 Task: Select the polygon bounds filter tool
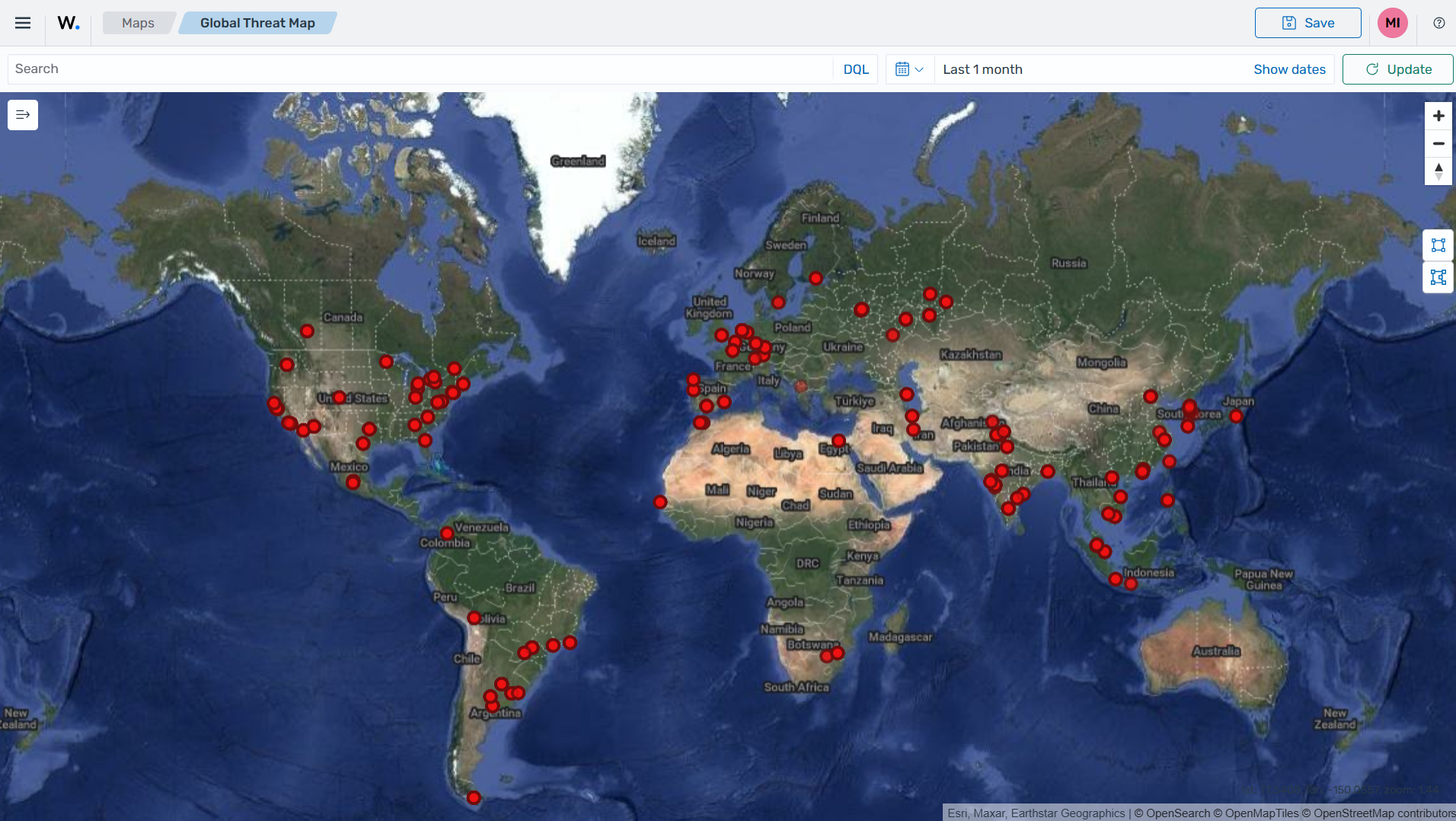pos(1438,277)
